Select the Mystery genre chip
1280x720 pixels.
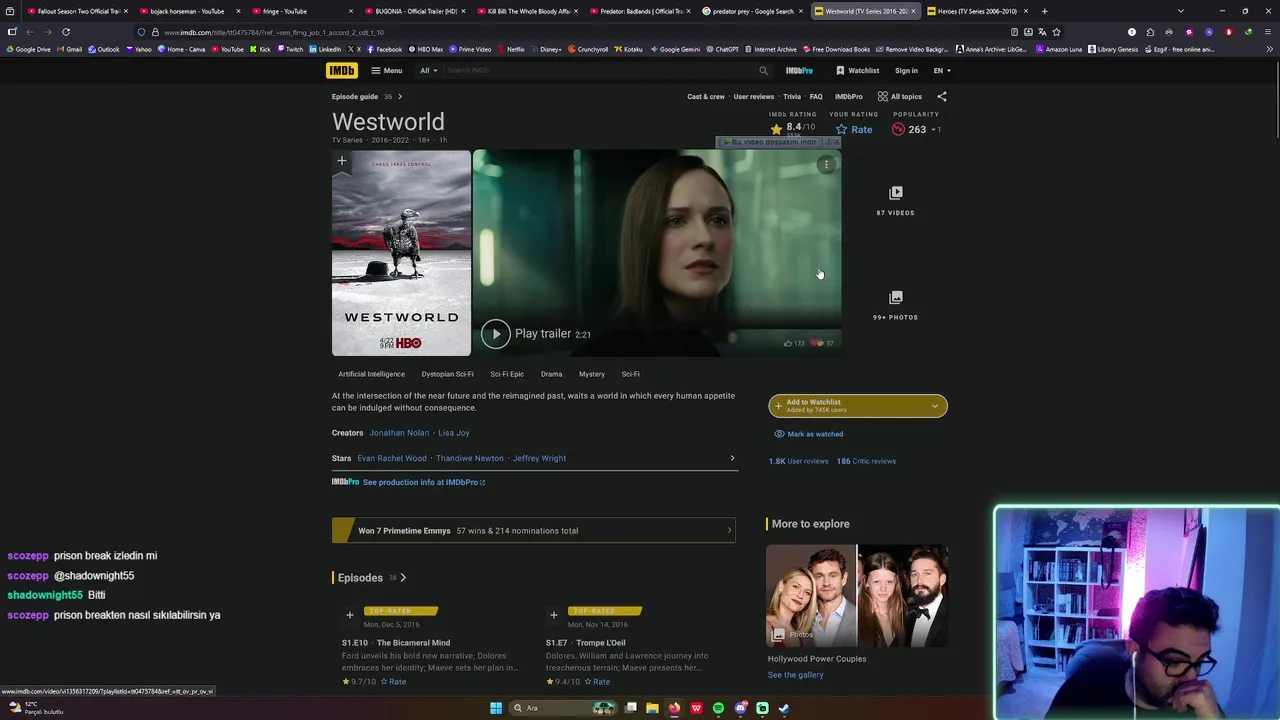coord(591,374)
